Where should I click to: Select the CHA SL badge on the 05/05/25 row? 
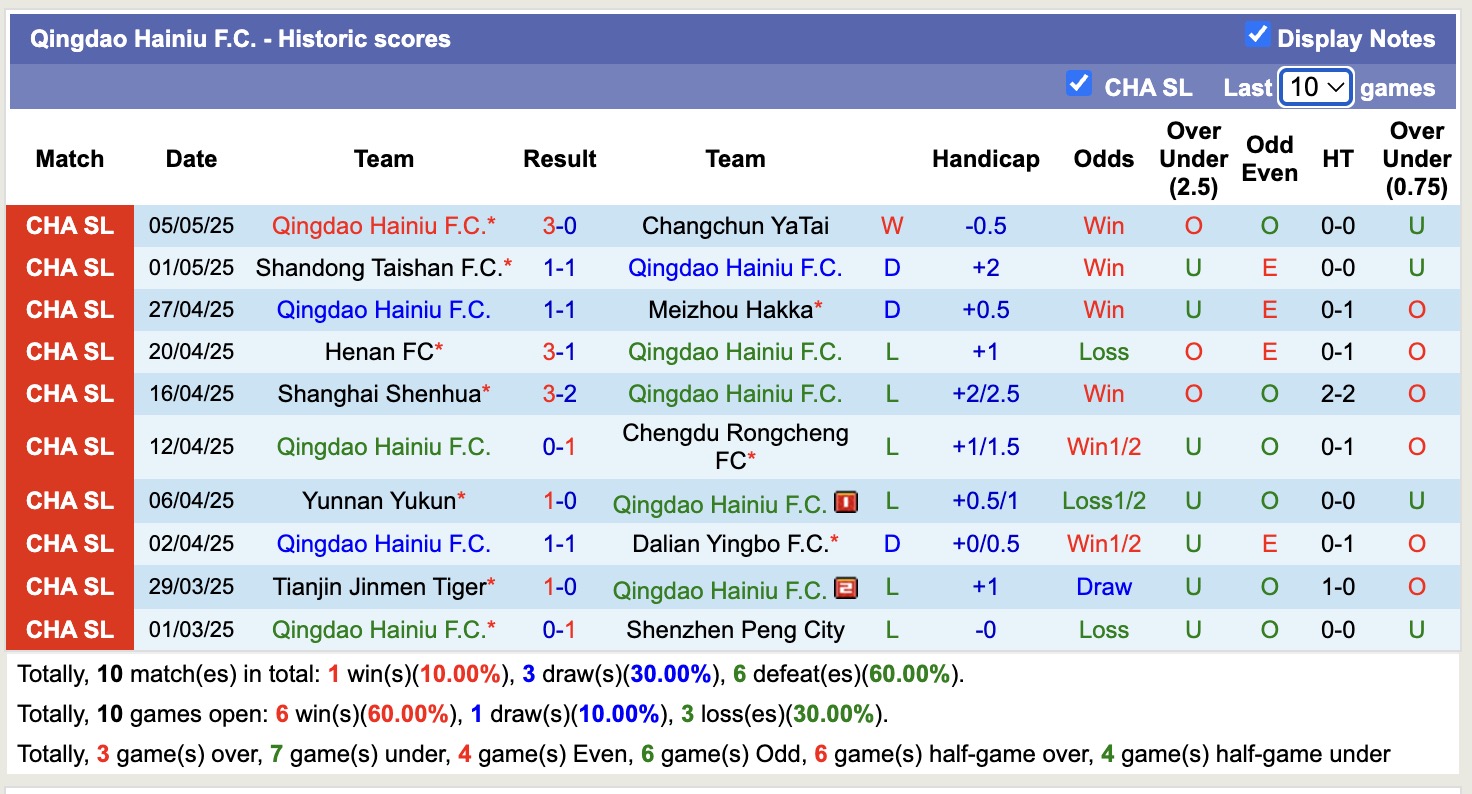(x=70, y=226)
